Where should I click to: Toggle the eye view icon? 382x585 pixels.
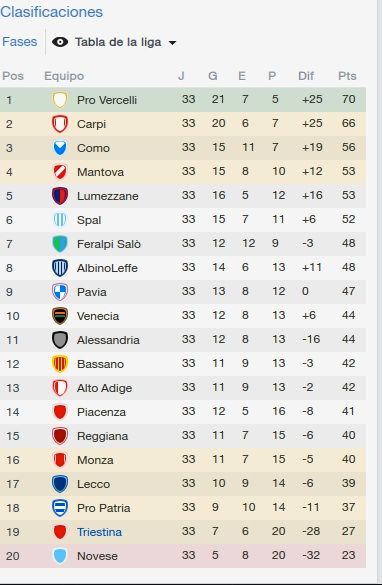point(60,42)
